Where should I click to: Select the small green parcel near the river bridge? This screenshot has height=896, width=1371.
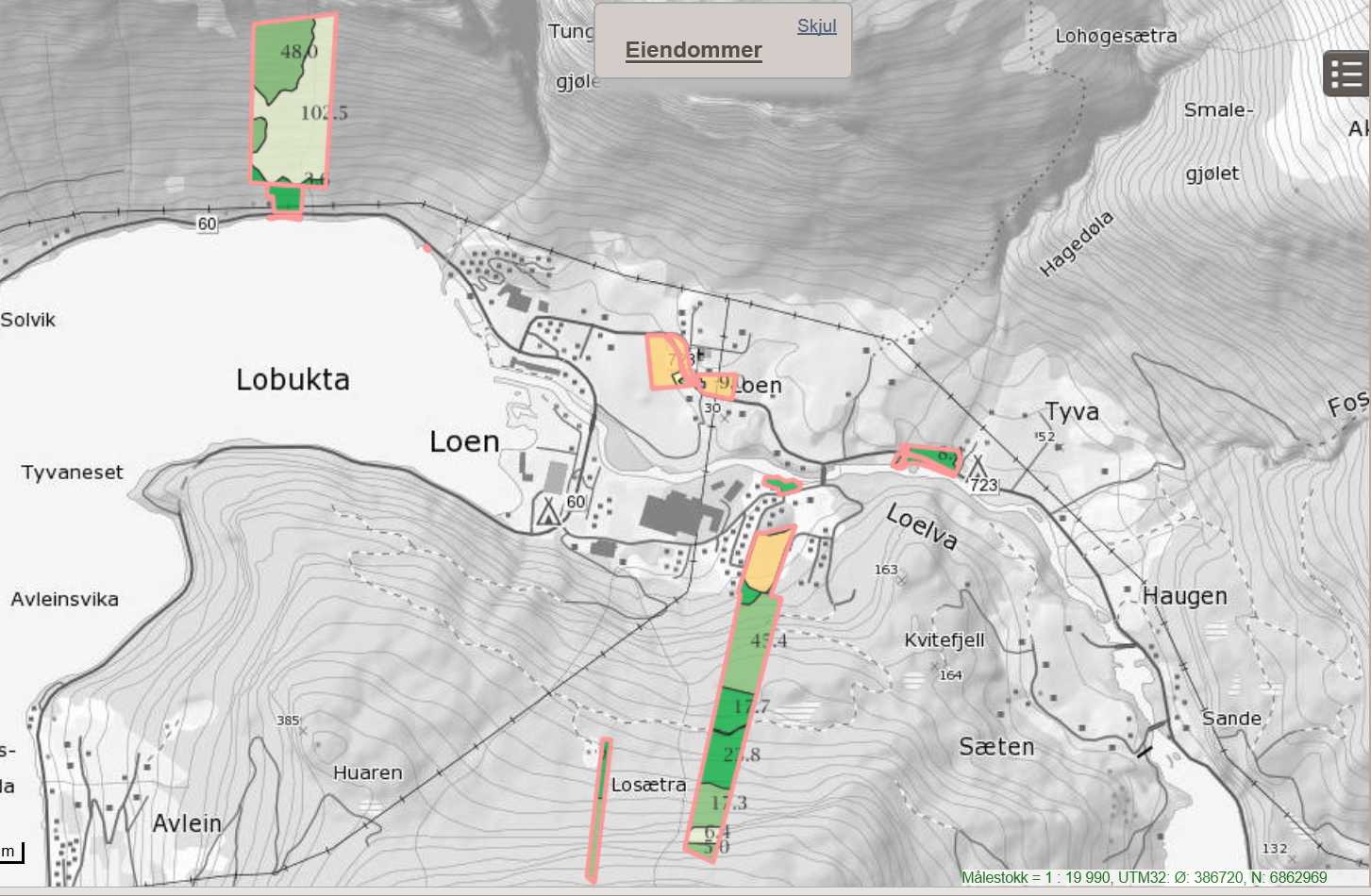(x=781, y=486)
